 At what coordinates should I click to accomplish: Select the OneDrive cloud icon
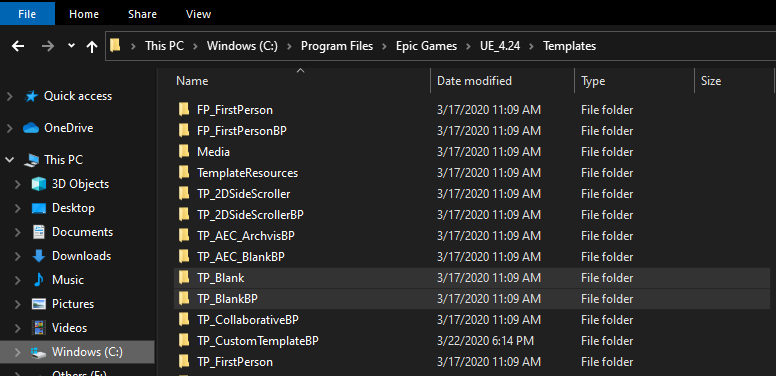click(x=31, y=128)
